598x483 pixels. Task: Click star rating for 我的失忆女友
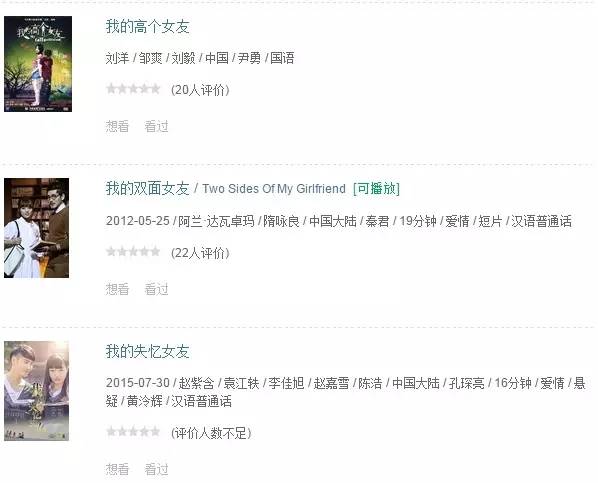133,432
